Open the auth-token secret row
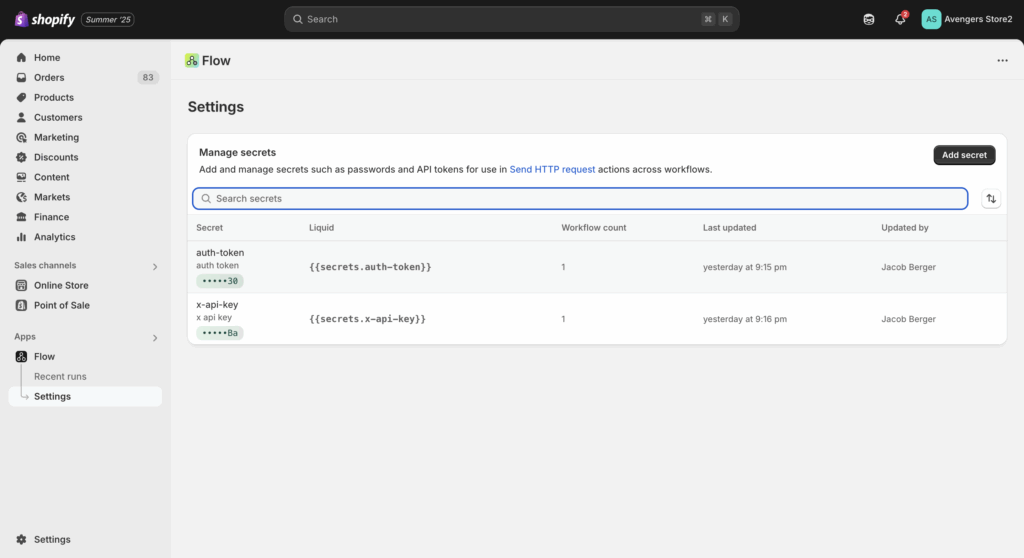The height and width of the screenshot is (558, 1024). point(597,267)
